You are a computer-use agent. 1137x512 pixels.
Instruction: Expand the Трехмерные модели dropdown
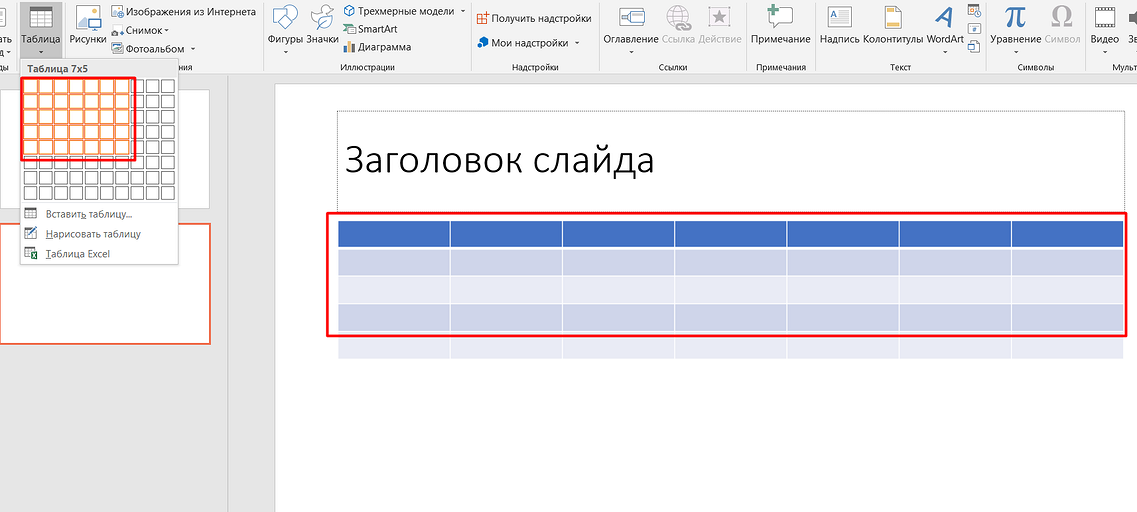[463, 11]
